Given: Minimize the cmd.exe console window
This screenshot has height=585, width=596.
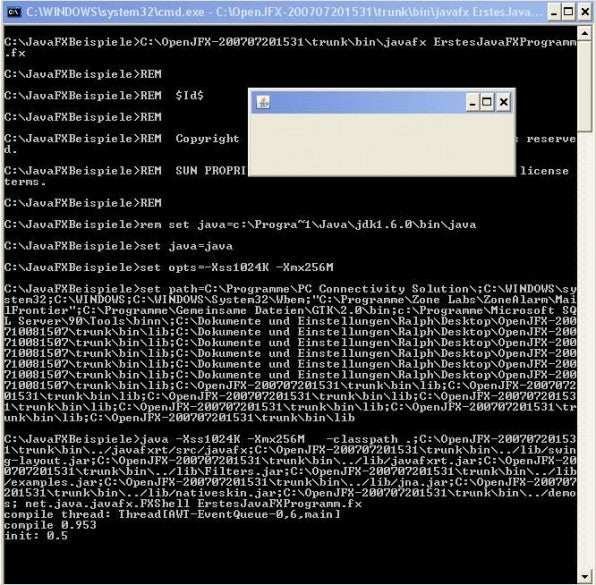Looking at the screenshot, I should pos(554,12).
